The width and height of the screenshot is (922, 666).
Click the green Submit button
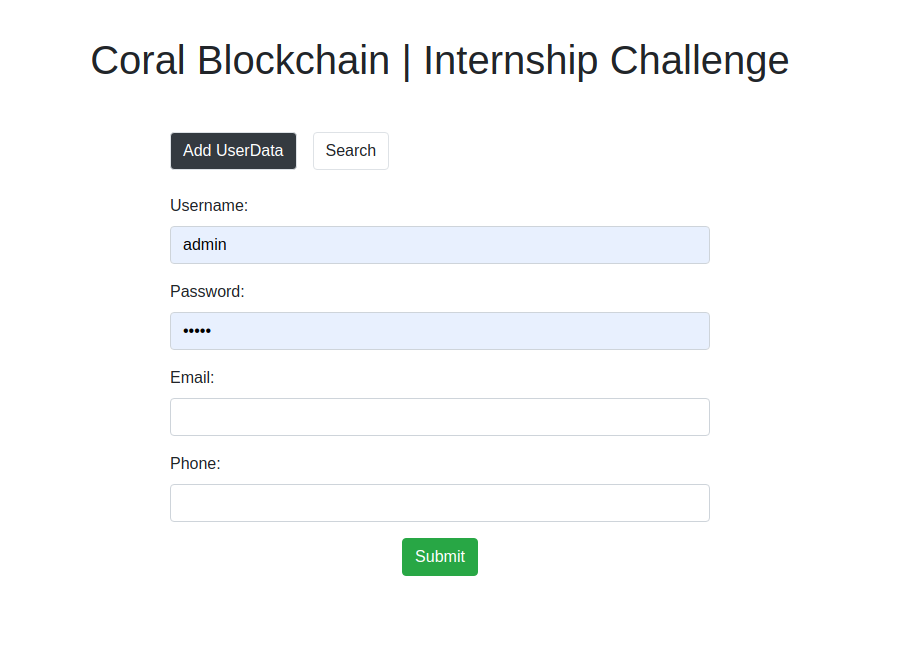[x=440, y=557]
